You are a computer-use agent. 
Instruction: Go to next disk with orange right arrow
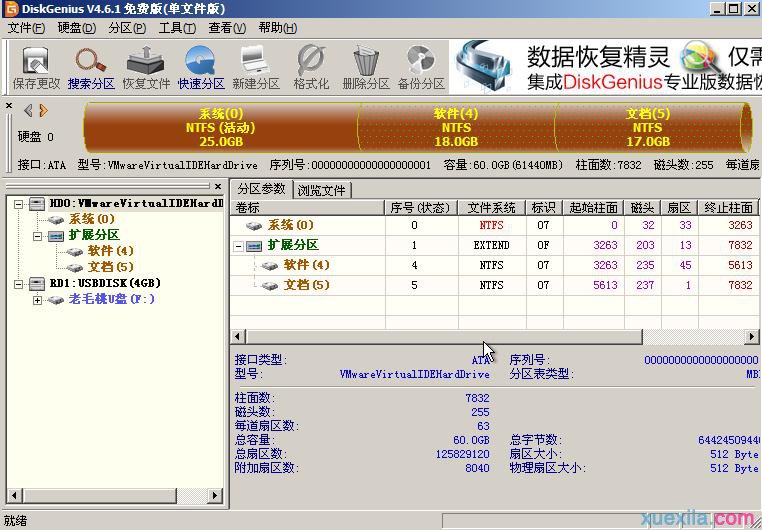pyautogui.click(x=43, y=111)
